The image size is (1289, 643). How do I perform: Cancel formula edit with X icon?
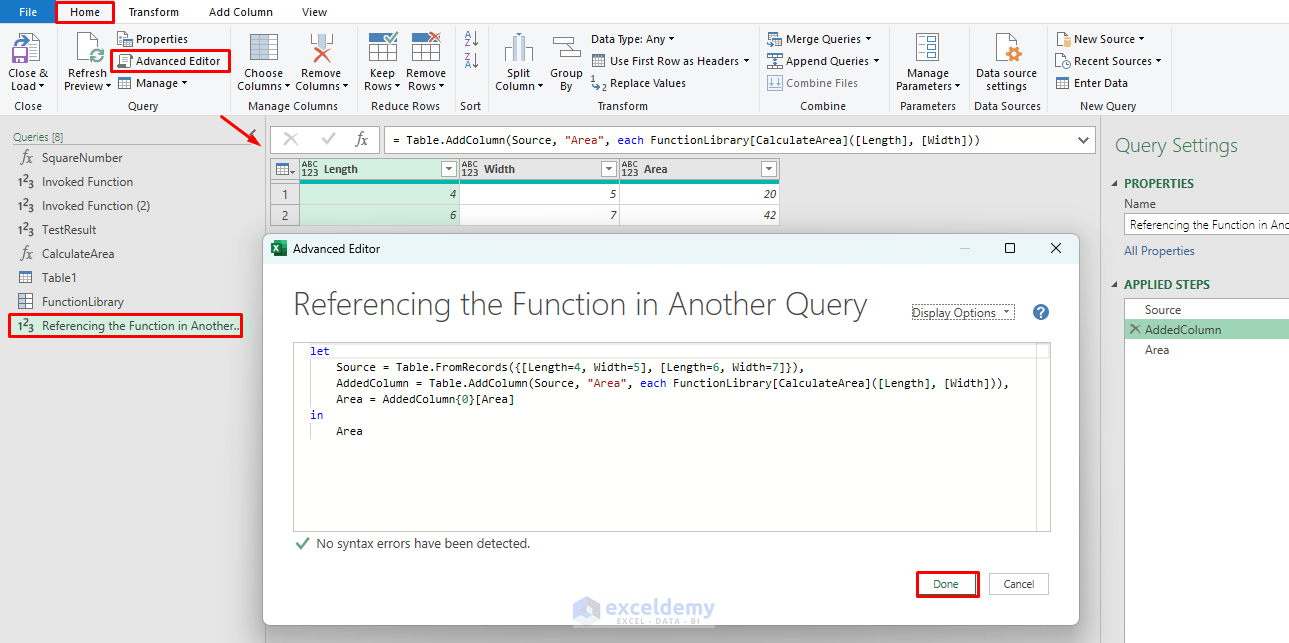291,140
